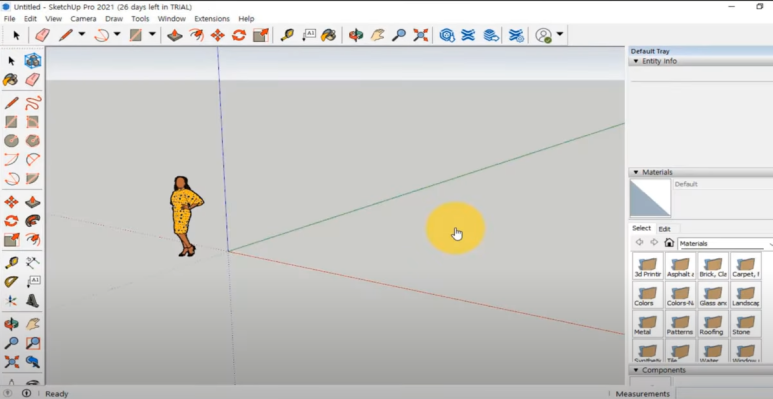Image resolution: width=773 pixels, height=399 pixels.
Task: Choose the Scale tool in top toolbar
Action: point(260,35)
